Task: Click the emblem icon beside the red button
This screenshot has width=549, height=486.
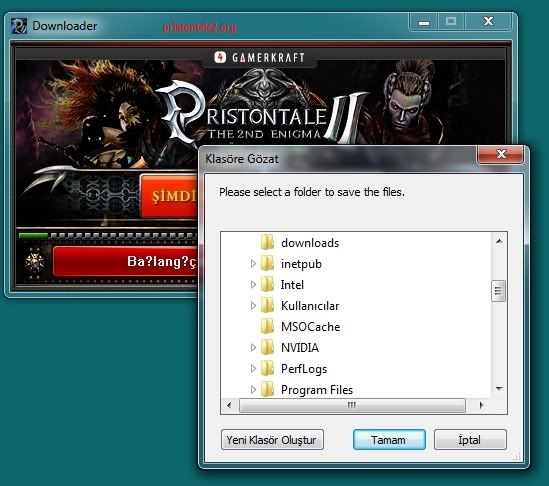Action: coord(34,262)
